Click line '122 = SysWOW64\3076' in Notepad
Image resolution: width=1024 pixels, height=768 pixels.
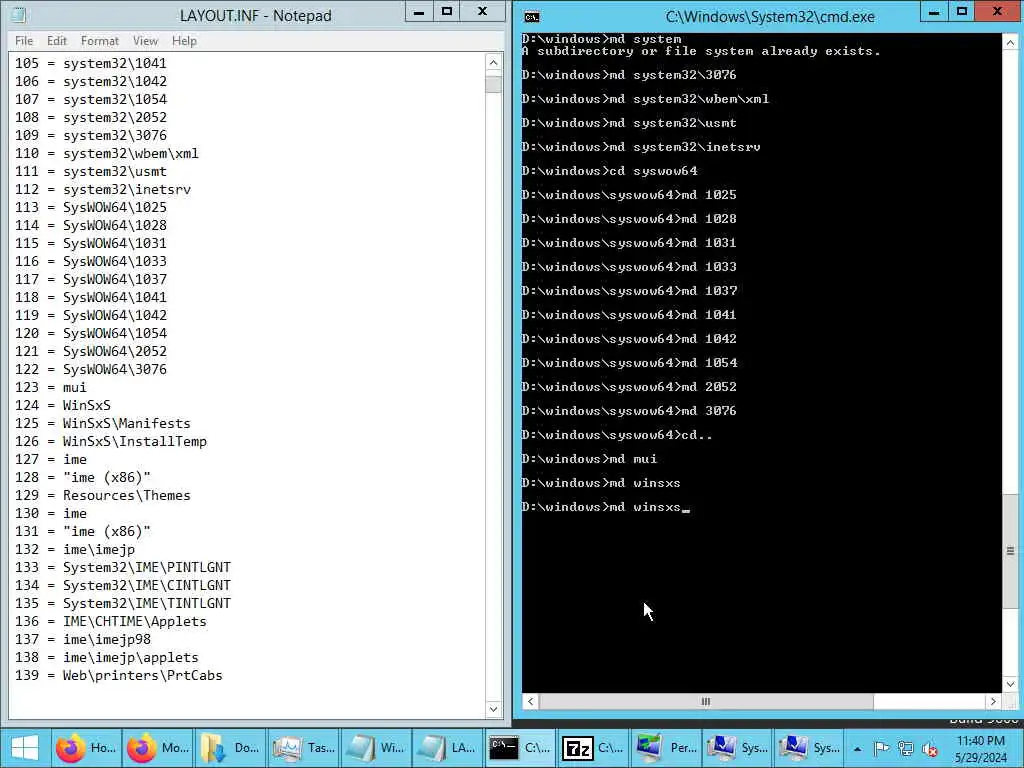(91, 369)
